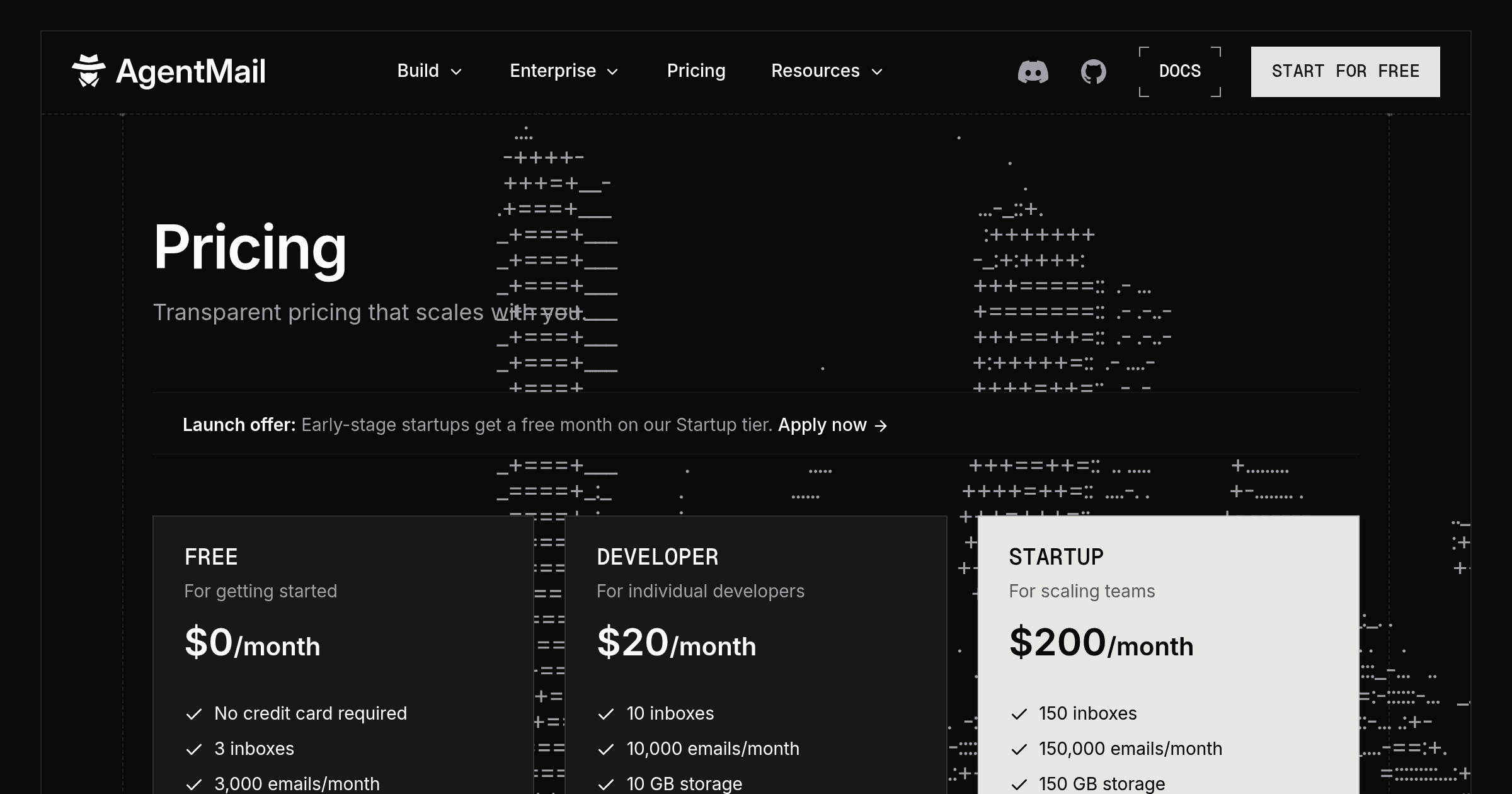Click the START FOR FREE button

click(x=1345, y=72)
